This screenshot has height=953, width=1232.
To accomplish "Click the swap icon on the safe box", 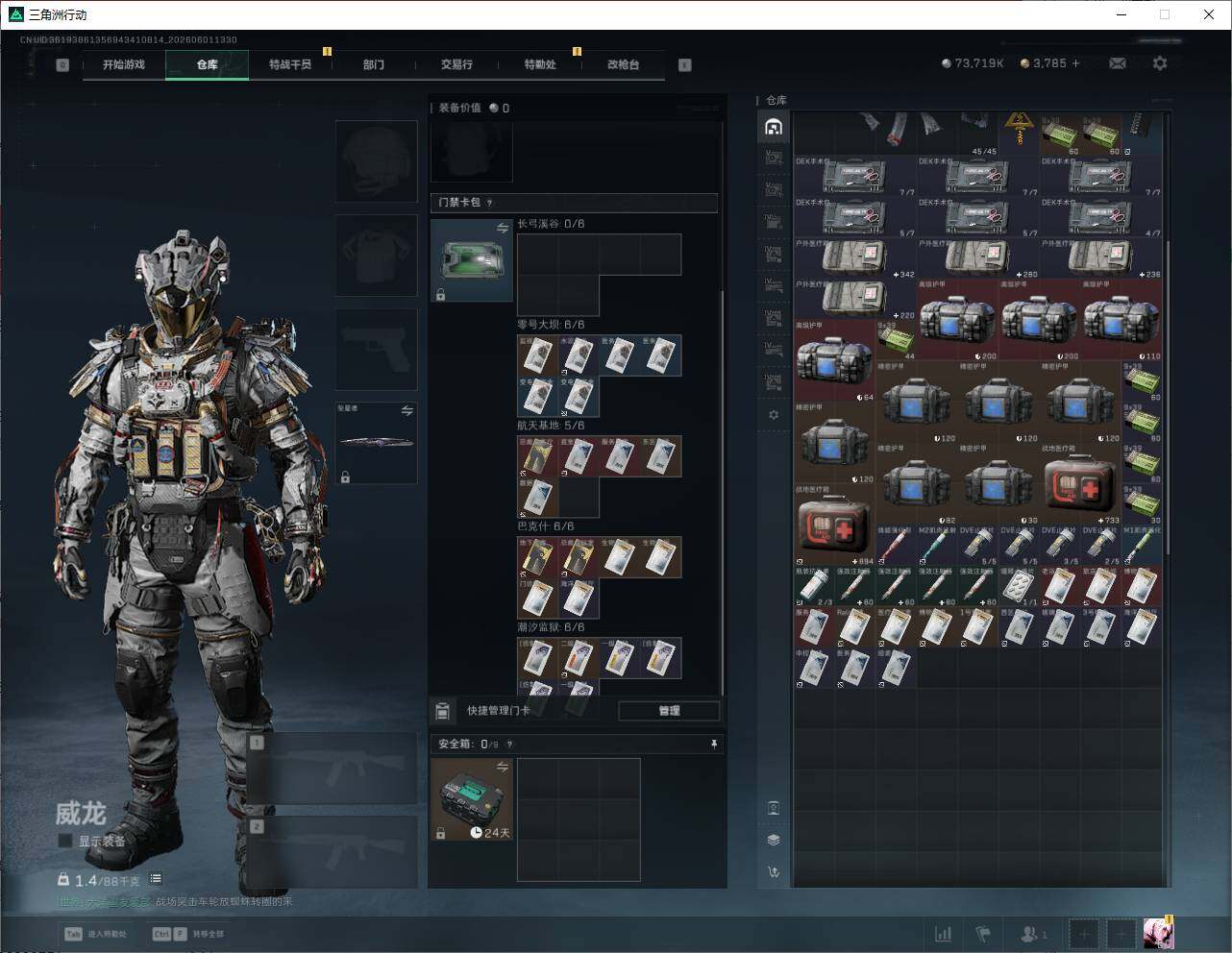I will (x=502, y=767).
